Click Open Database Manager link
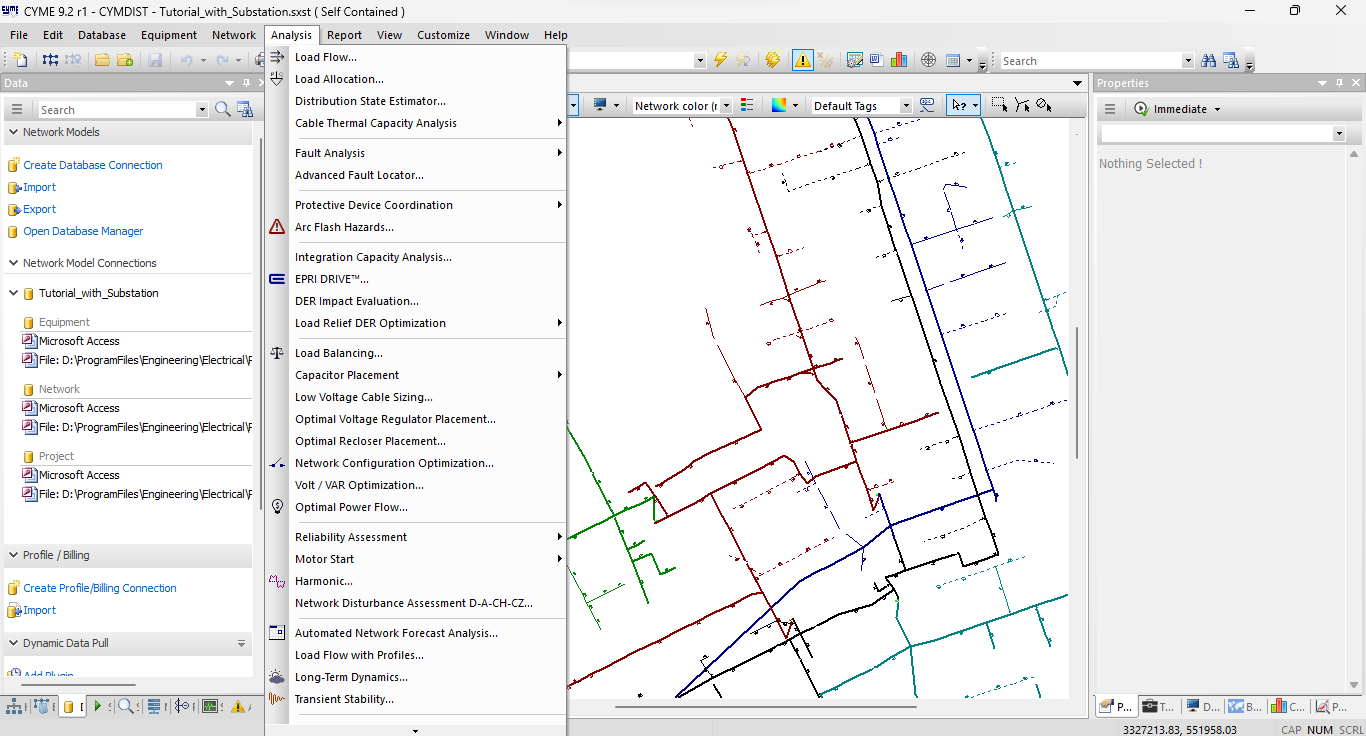1366x736 pixels. point(83,231)
